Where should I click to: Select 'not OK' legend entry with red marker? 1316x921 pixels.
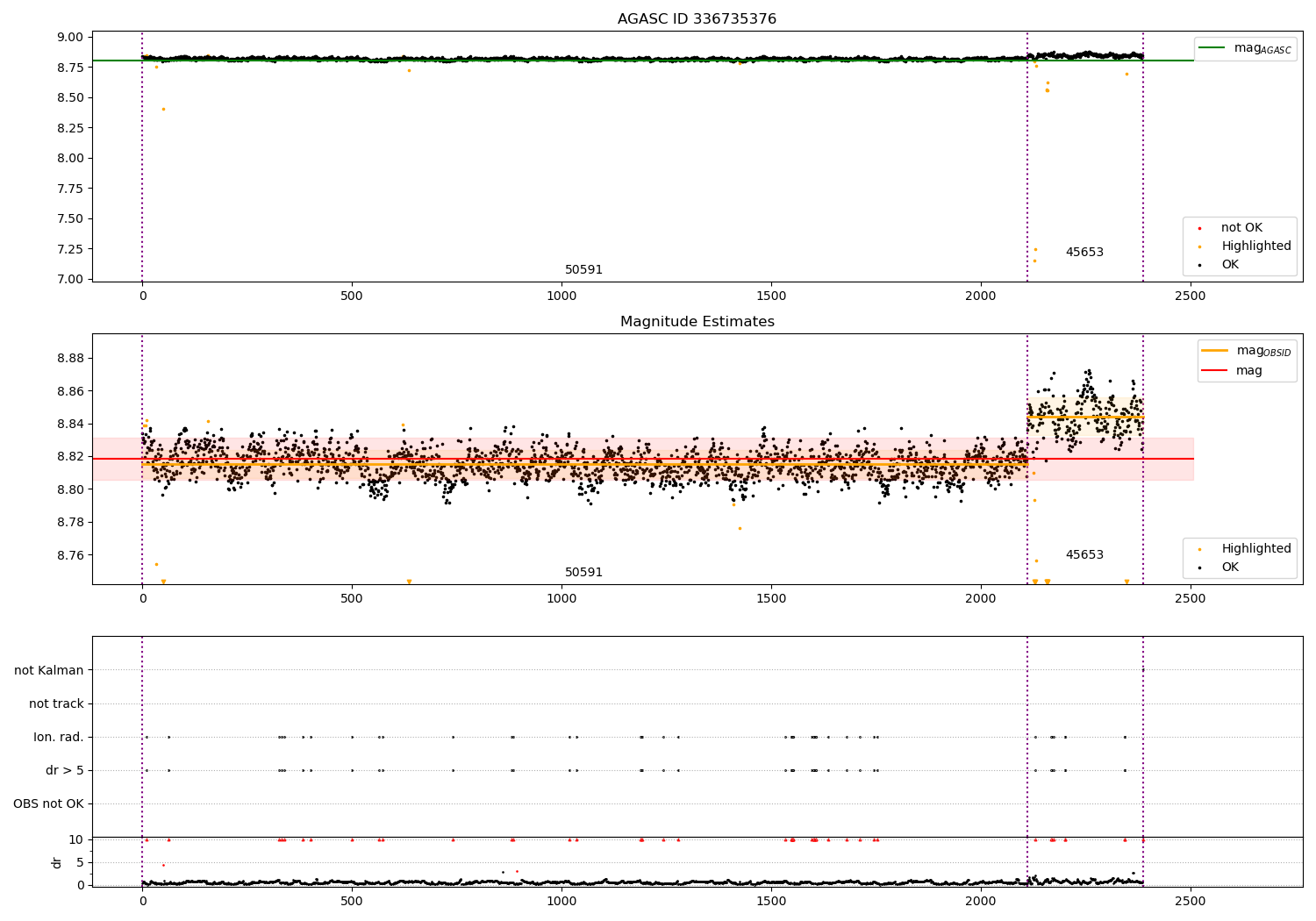(x=1241, y=228)
